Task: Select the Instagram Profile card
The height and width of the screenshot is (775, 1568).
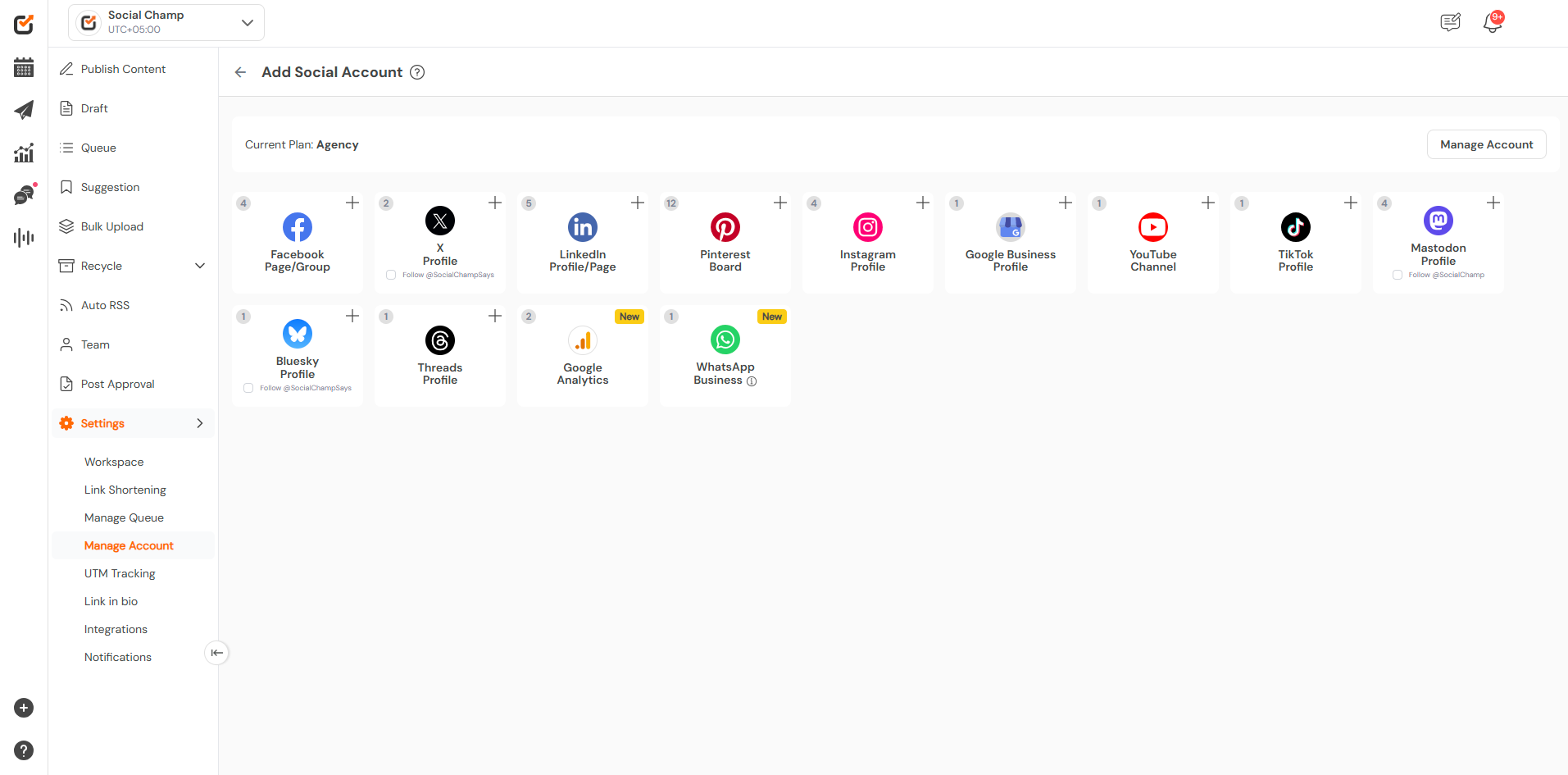Action: tap(868, 243)
